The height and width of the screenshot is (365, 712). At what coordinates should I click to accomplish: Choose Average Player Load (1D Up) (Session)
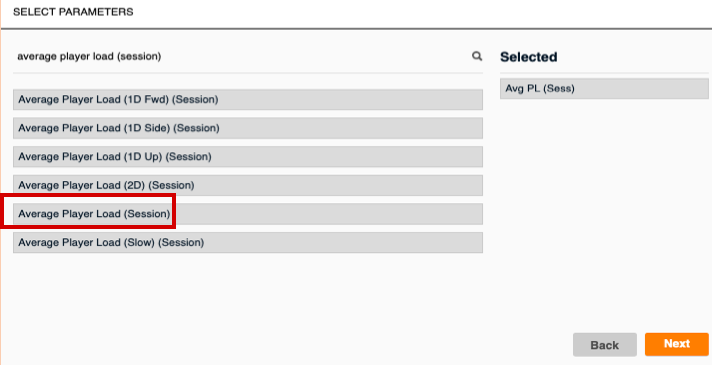247,157
